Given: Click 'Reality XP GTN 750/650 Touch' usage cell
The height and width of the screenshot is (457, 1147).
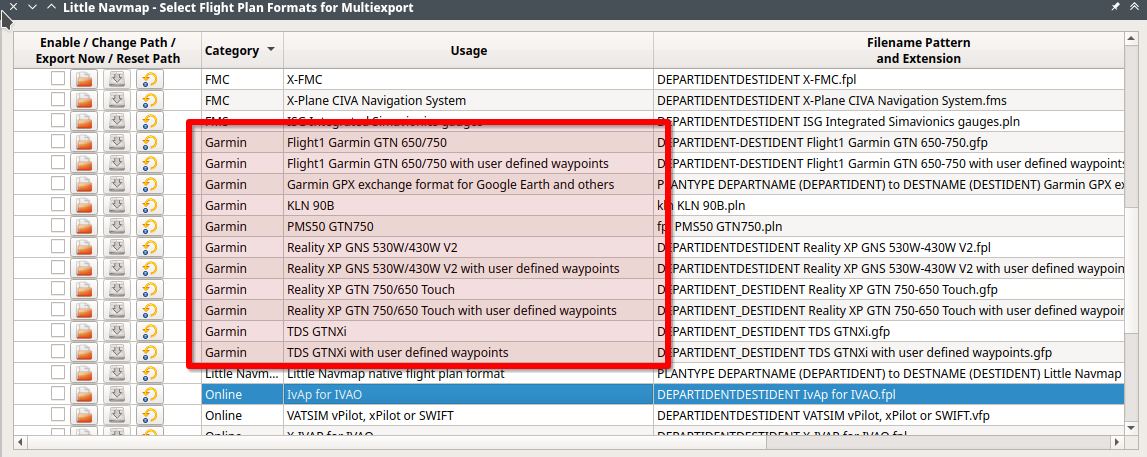Looking at the screenshot, I should click(x=468, y=290).
